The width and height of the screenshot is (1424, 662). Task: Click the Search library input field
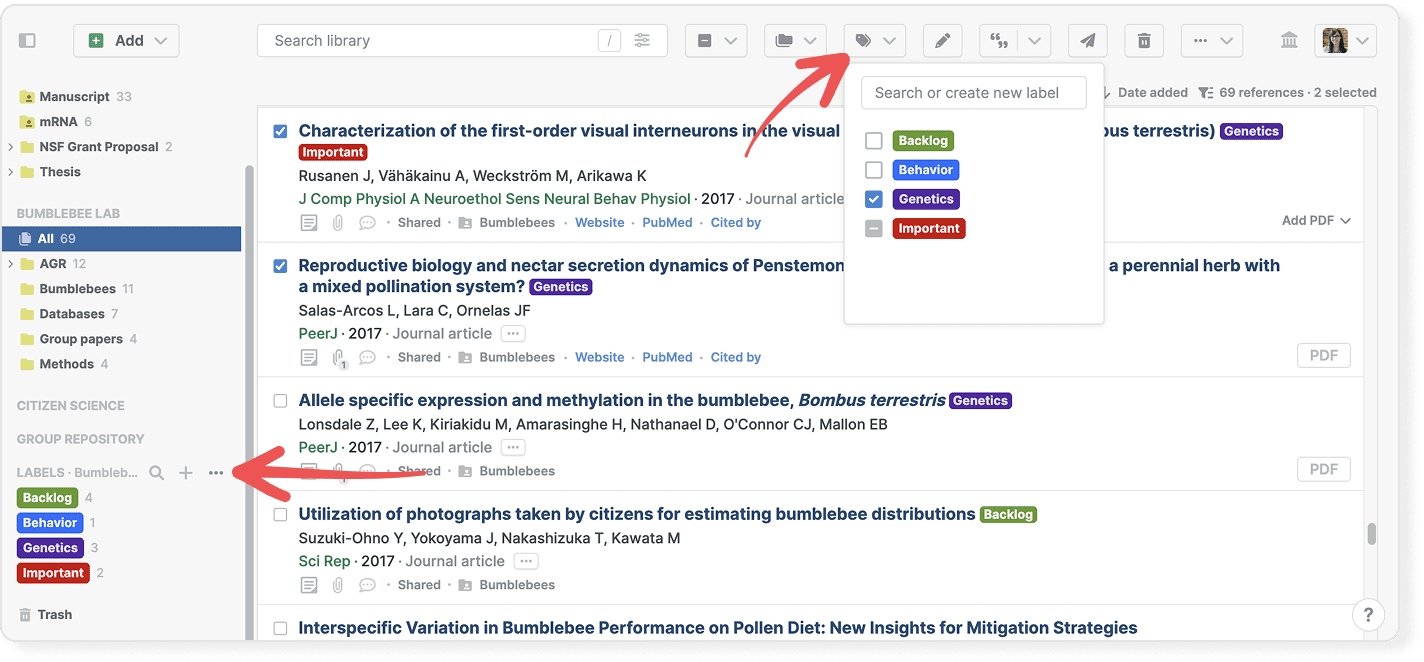coord(430,41)
